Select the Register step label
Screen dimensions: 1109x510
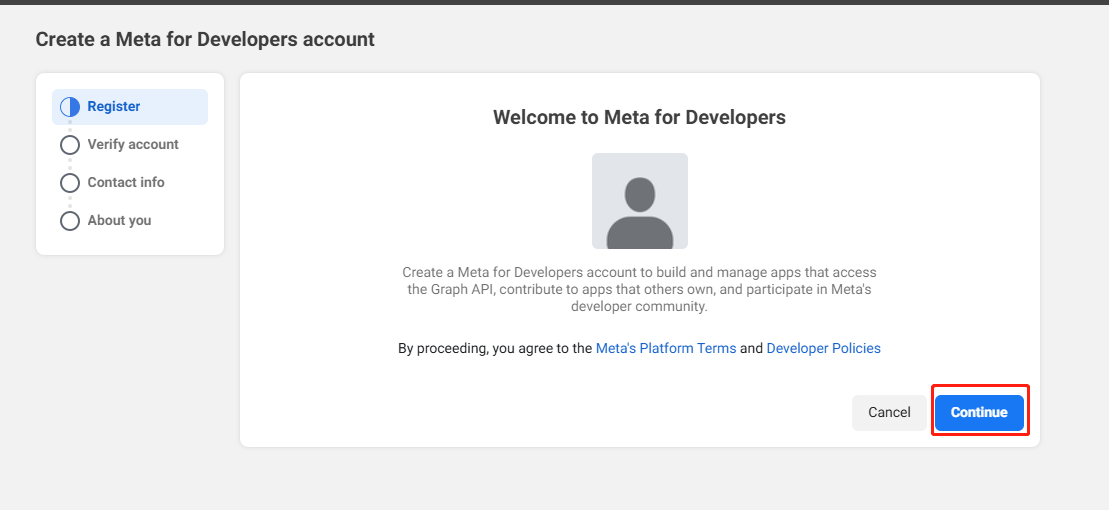[114, 107]
